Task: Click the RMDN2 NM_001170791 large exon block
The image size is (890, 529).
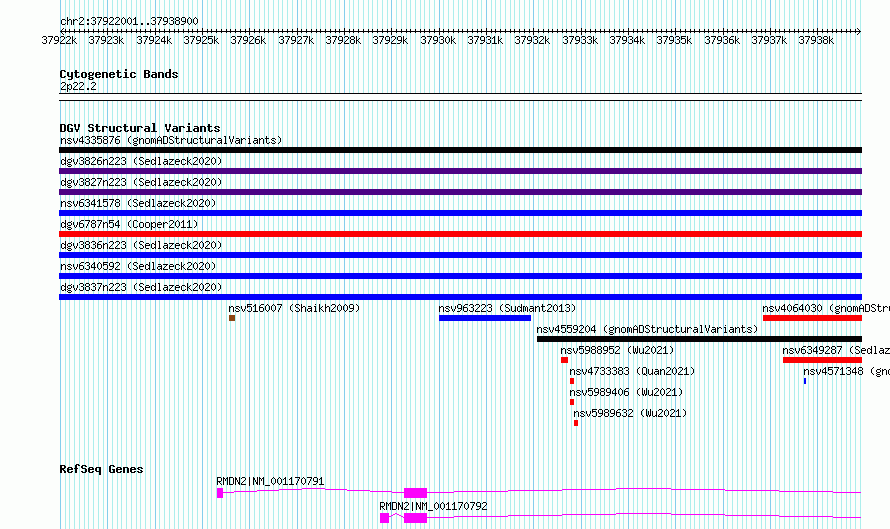Action: point(415,493)
